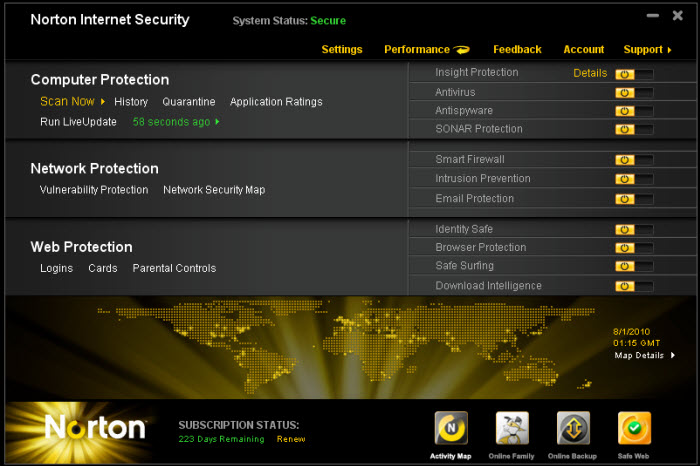This screenshot has height=466, width=700.
Task: Open the Online Backup icon
Action: (x=573, y=428)
